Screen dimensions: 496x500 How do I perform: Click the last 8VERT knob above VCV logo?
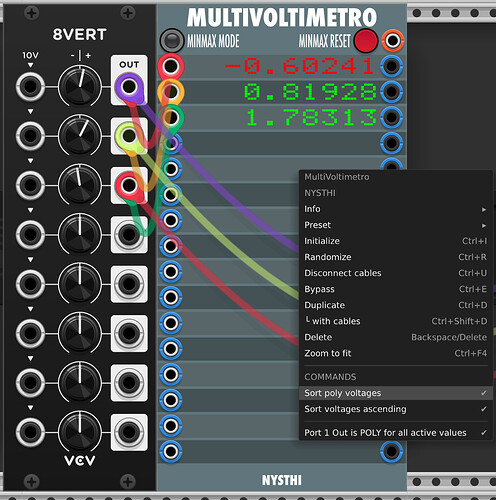80,432
